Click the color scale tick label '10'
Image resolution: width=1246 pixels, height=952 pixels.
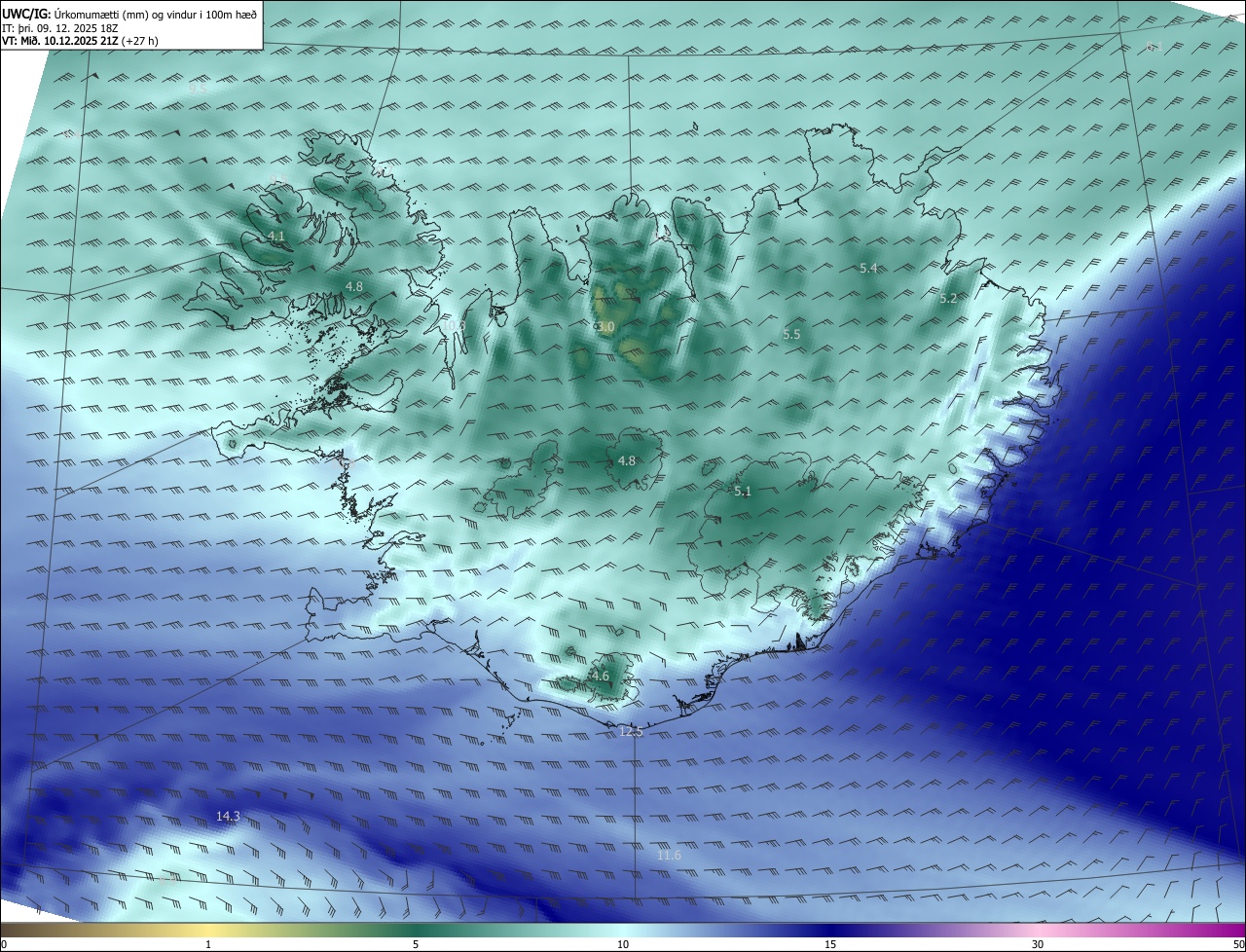click(623, 944)
